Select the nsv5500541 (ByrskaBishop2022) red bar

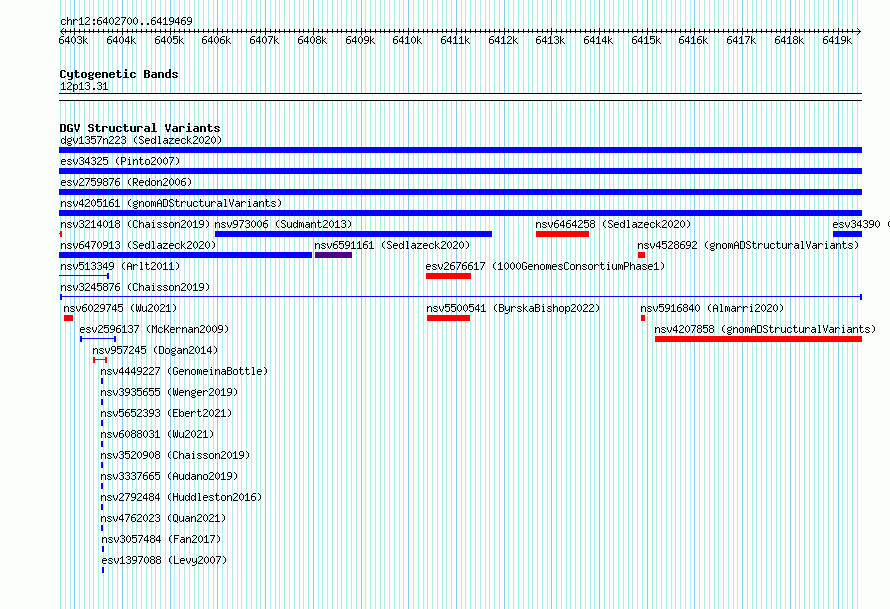[448, 318]
